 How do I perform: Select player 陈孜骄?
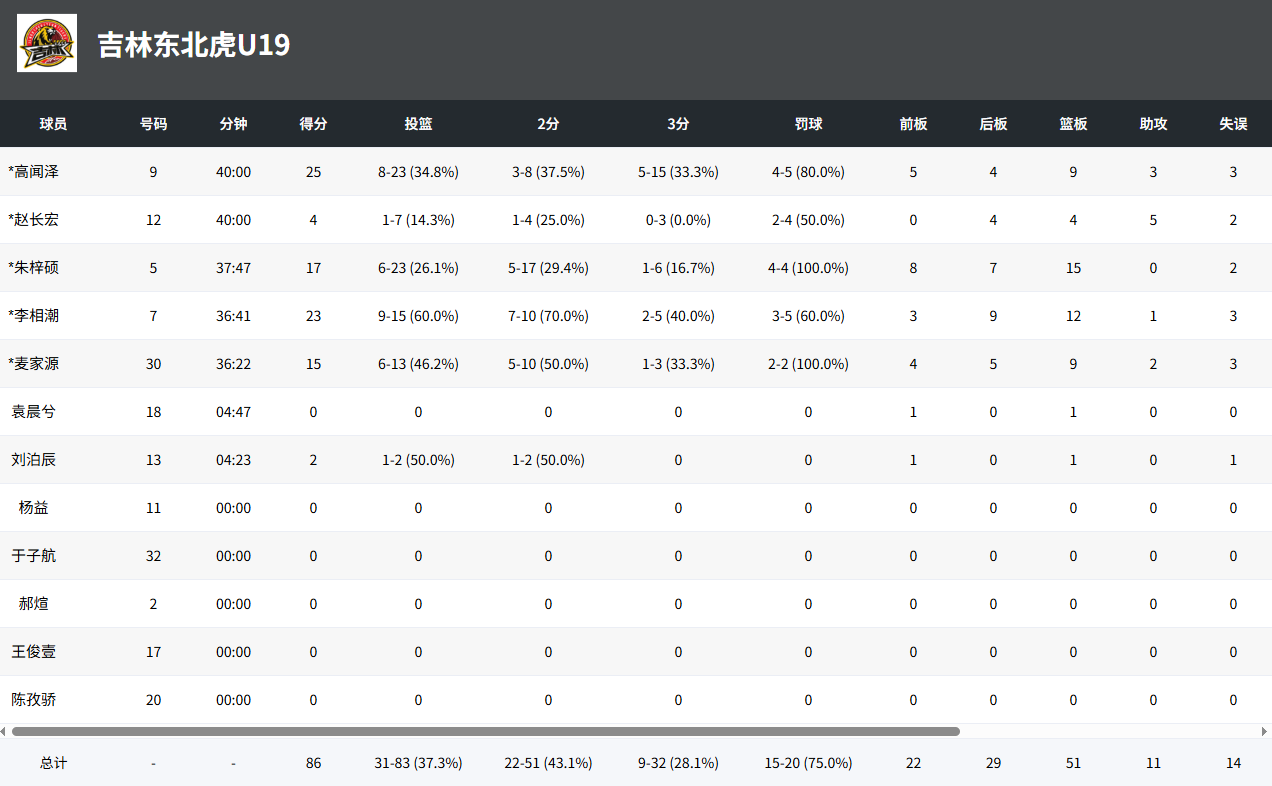coord(34,700)
